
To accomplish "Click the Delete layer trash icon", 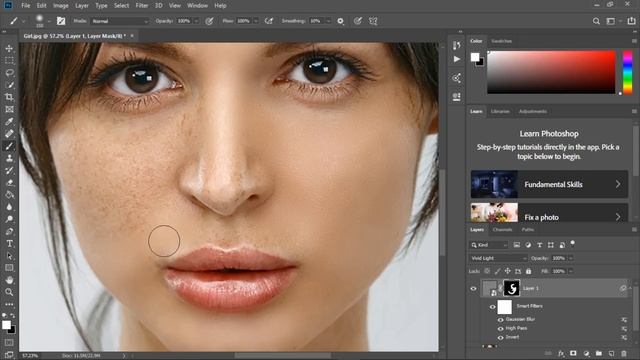I will pos(624,353).
